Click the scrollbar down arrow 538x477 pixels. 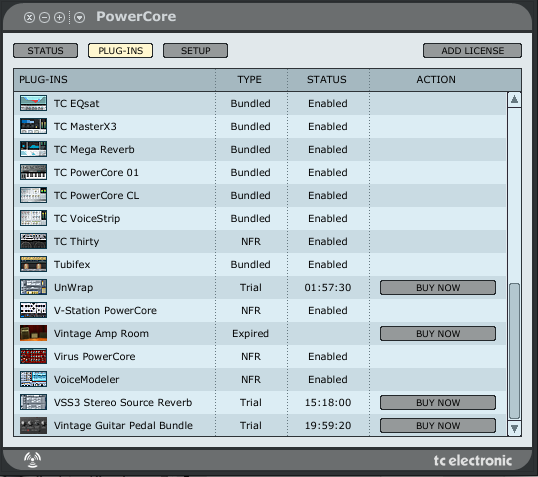(514, 428)
